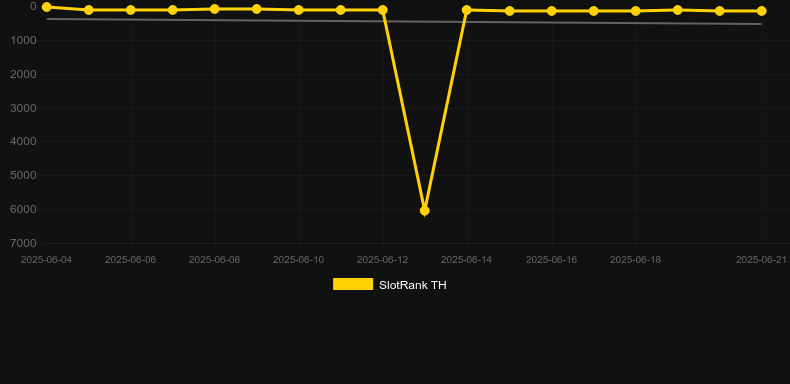
Task: Click the first data point on 2025-06-04
Action: pos(46,7)
